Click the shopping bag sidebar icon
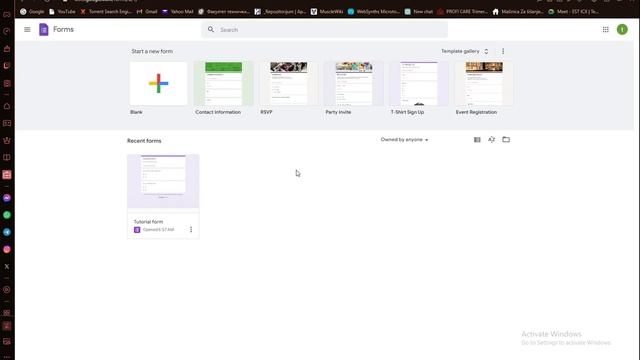The width and height of the screenshot is (640, 360). (7, 49)
